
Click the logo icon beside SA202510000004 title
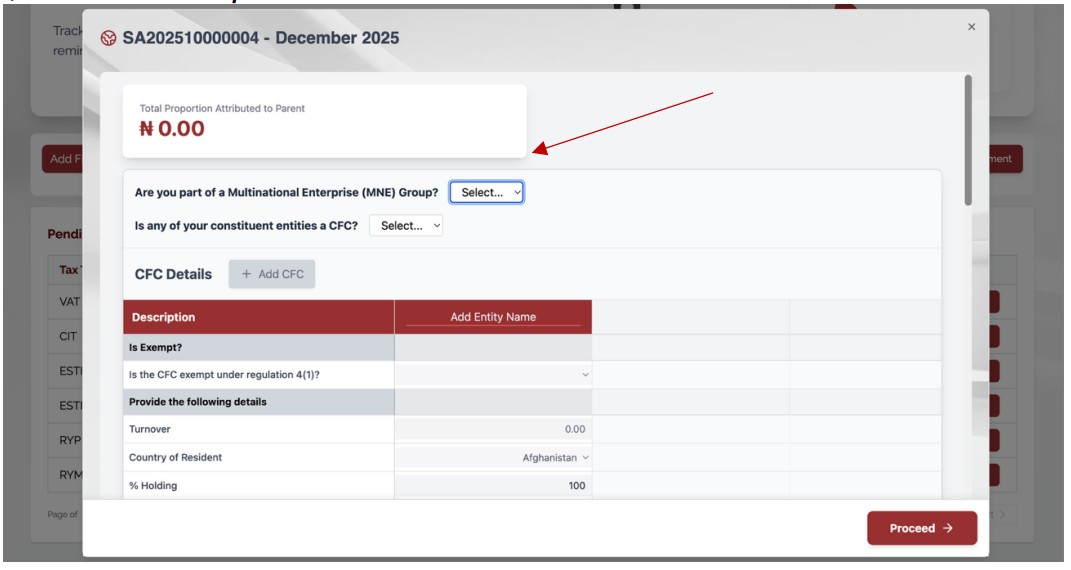(x=108, y=39)
